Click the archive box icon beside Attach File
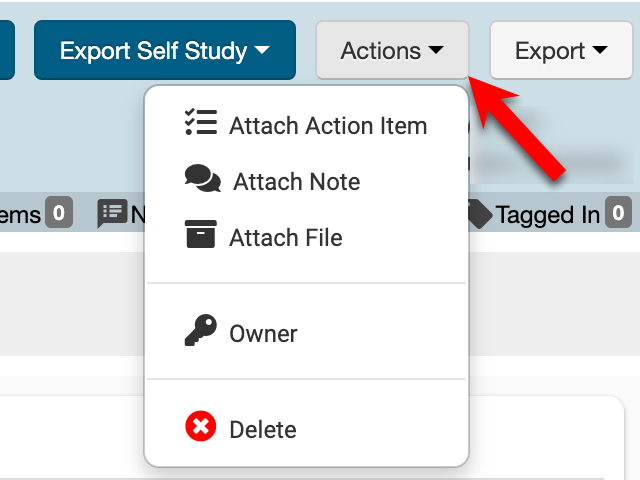The width and height of the screenshot is (640, 480). (x=201, y=236)
